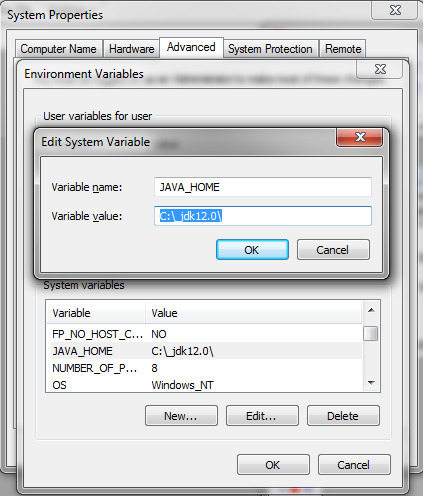The image size is (423, 496).
Task: Click OK in Environment Variables window
Action: coord(273,465)
